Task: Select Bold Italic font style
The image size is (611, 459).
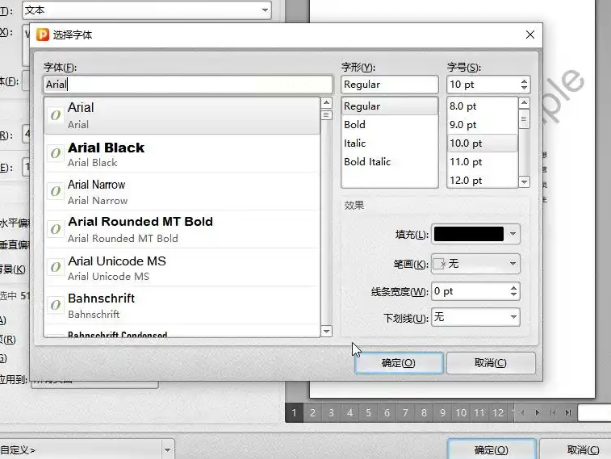Action: (367, 161)
